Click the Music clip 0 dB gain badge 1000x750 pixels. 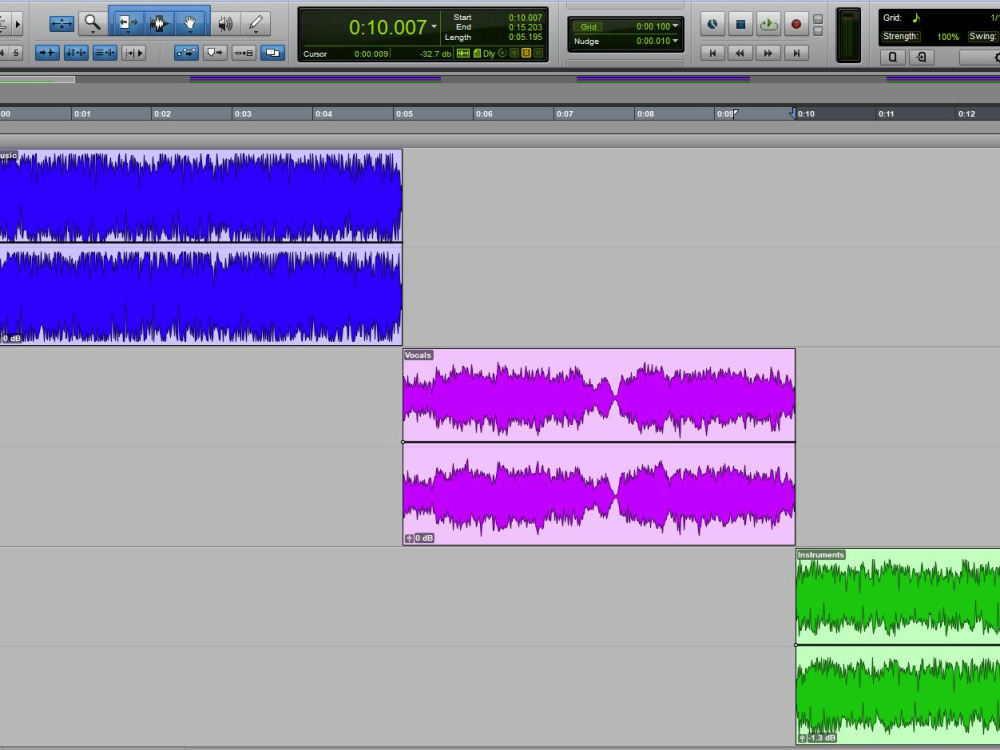pyautogui.click(x=11, y=339)
